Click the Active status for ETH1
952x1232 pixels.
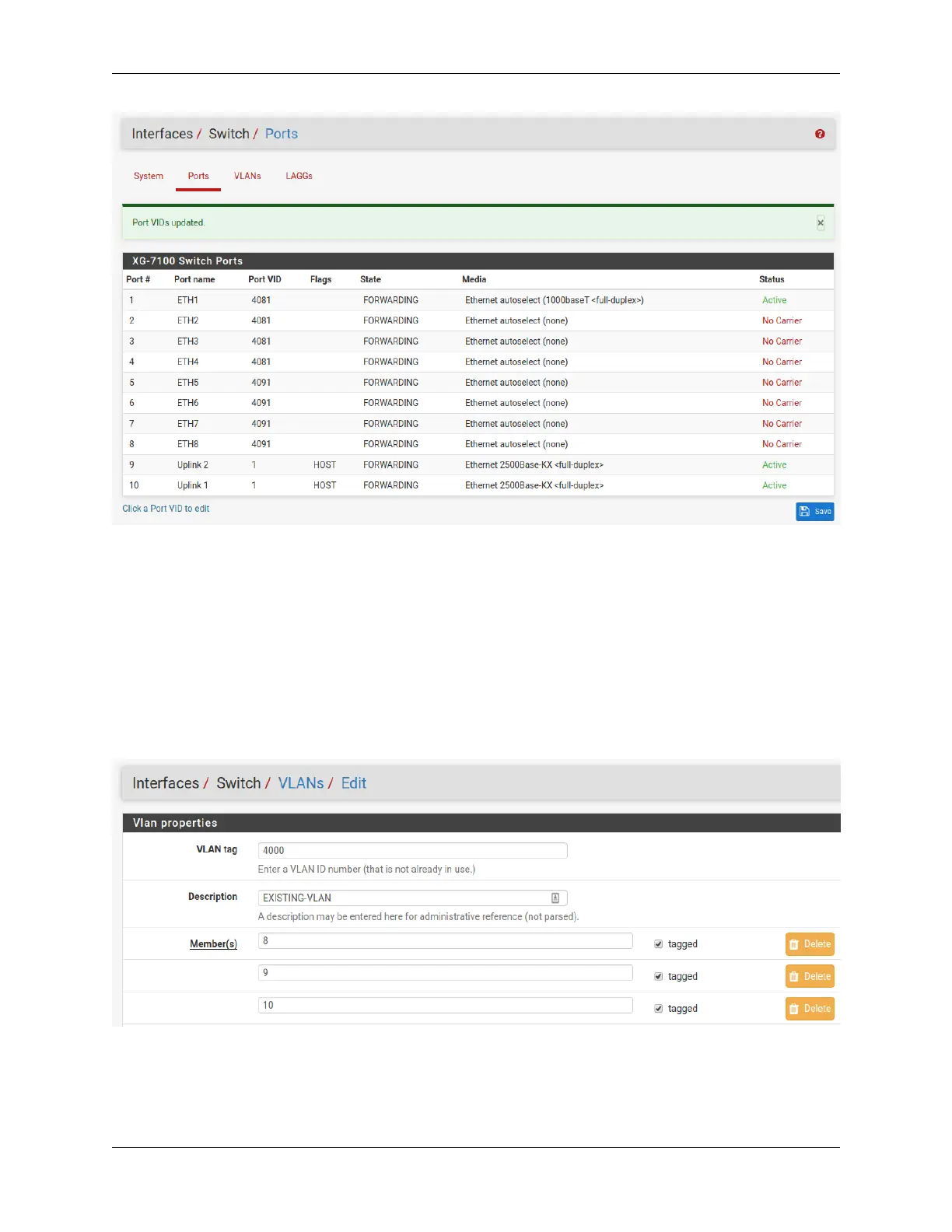[x=774, y=300]
